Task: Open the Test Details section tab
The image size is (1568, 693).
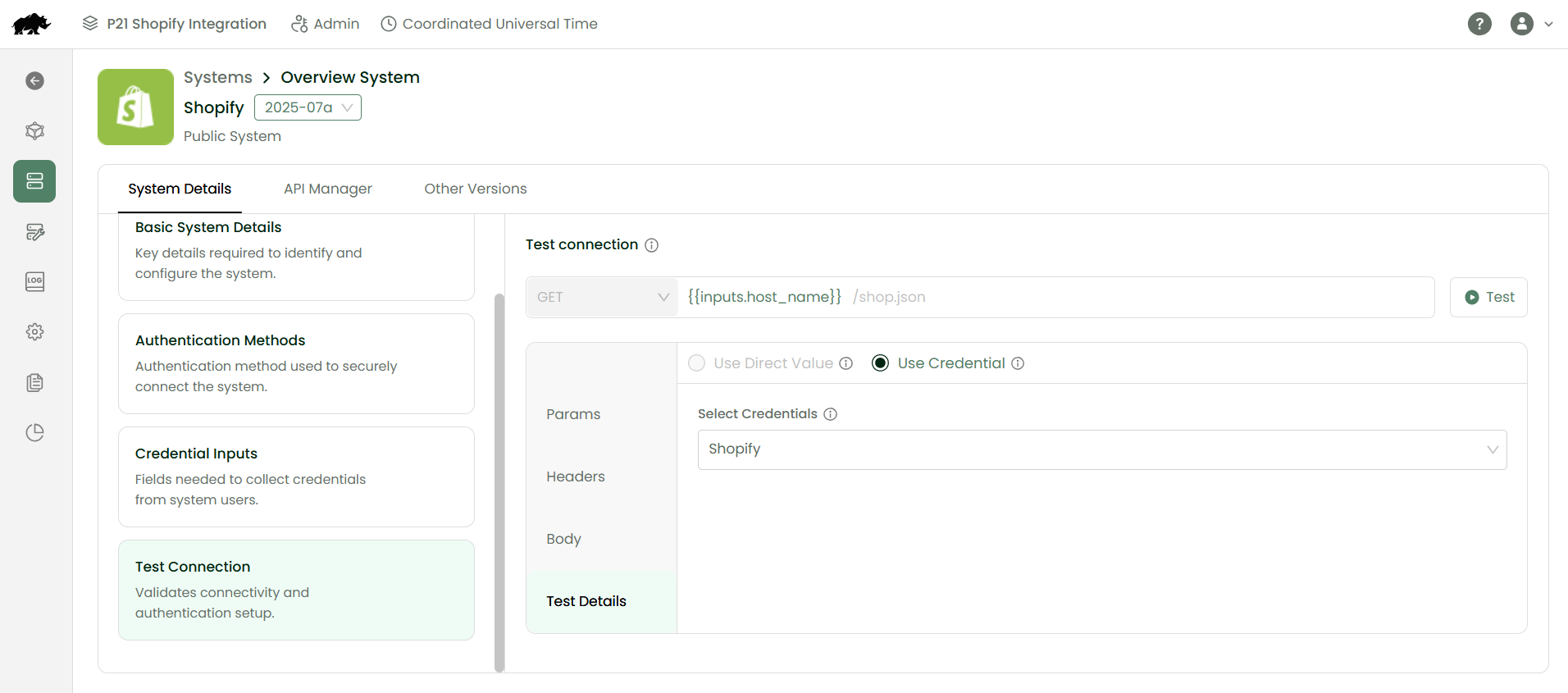Action: [601, 601]
